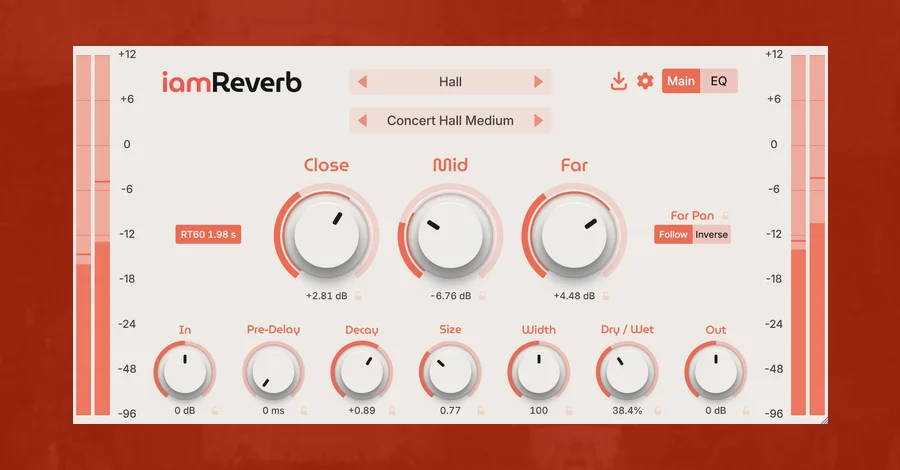Viewport: 900px width, 470px height.
Task: Switch to the EQ tab
Action: (x=719, y=81)
